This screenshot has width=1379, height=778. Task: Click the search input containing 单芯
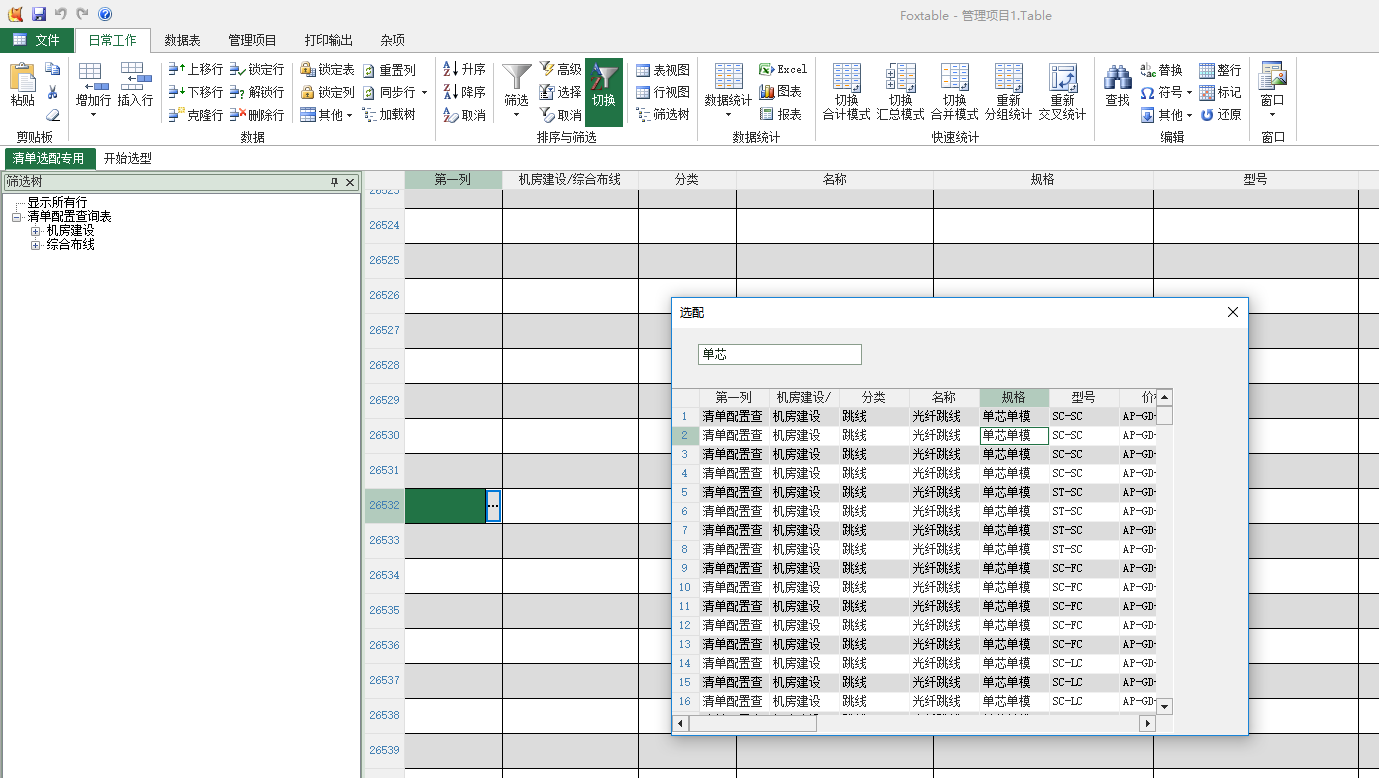click(x=779, y=355)
